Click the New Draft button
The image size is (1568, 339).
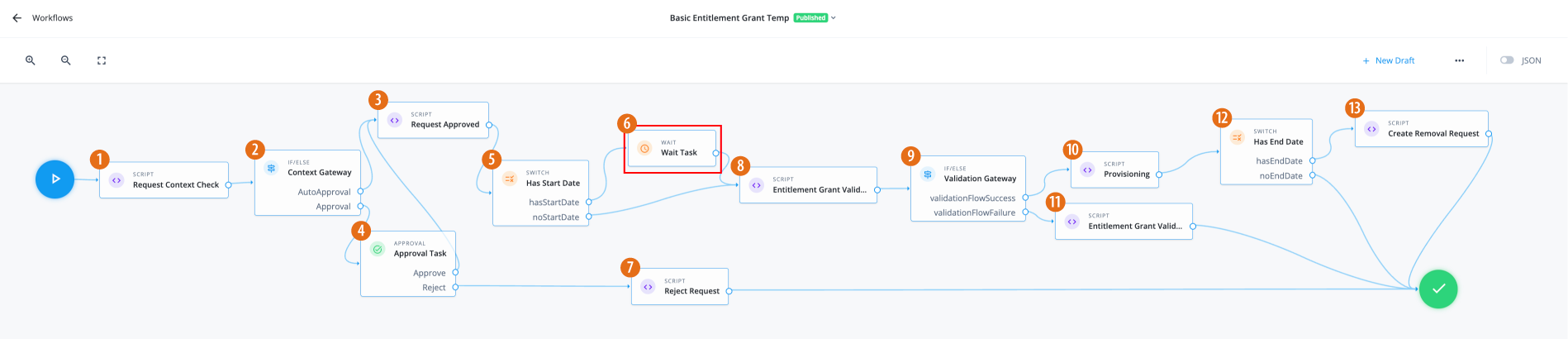1389,60
